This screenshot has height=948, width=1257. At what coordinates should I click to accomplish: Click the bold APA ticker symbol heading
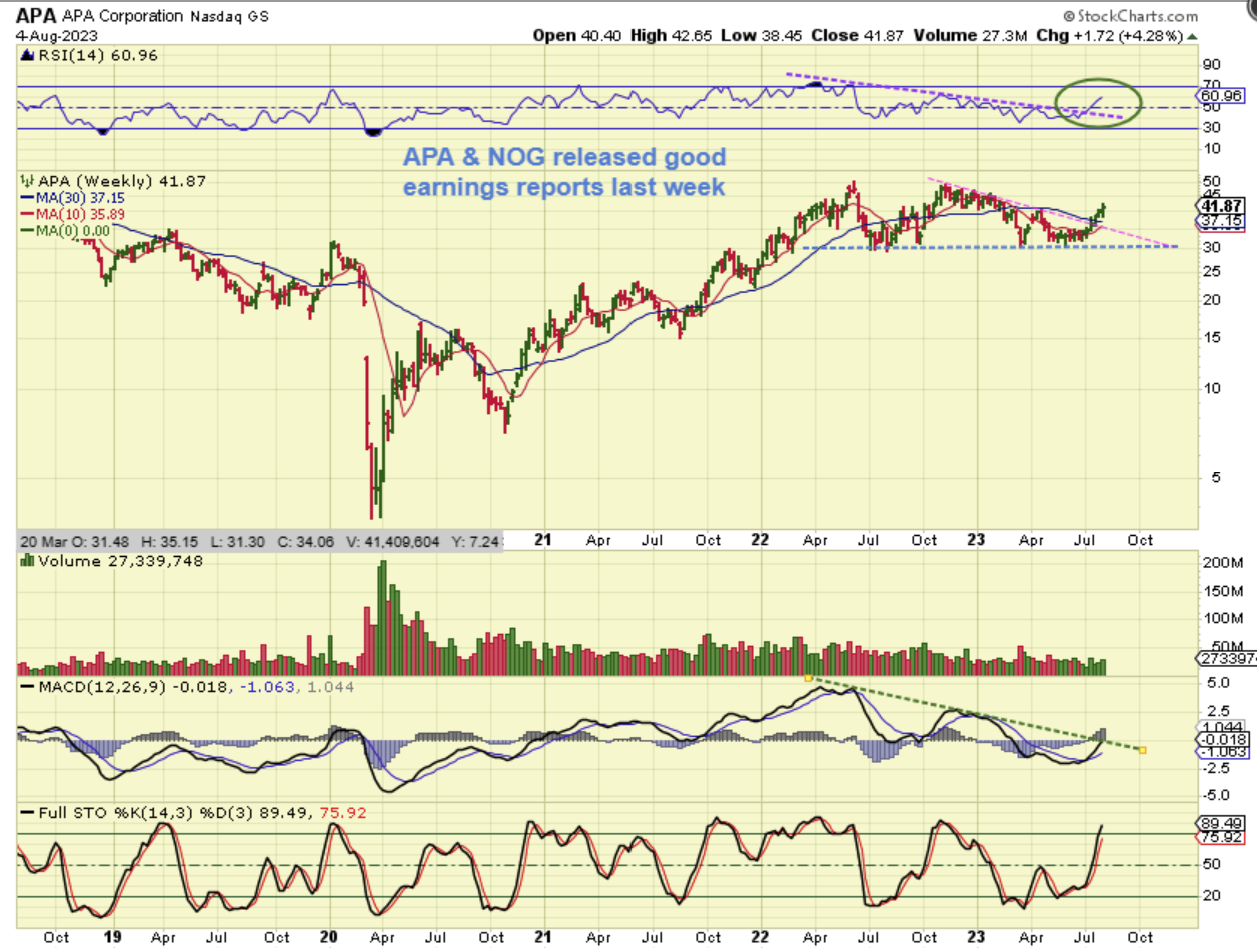pos(35,15)
